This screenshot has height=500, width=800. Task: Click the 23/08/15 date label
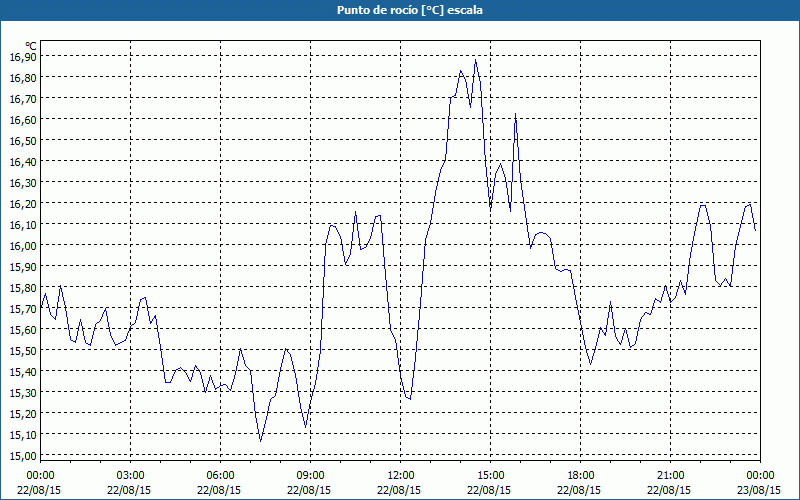(759, 490)
